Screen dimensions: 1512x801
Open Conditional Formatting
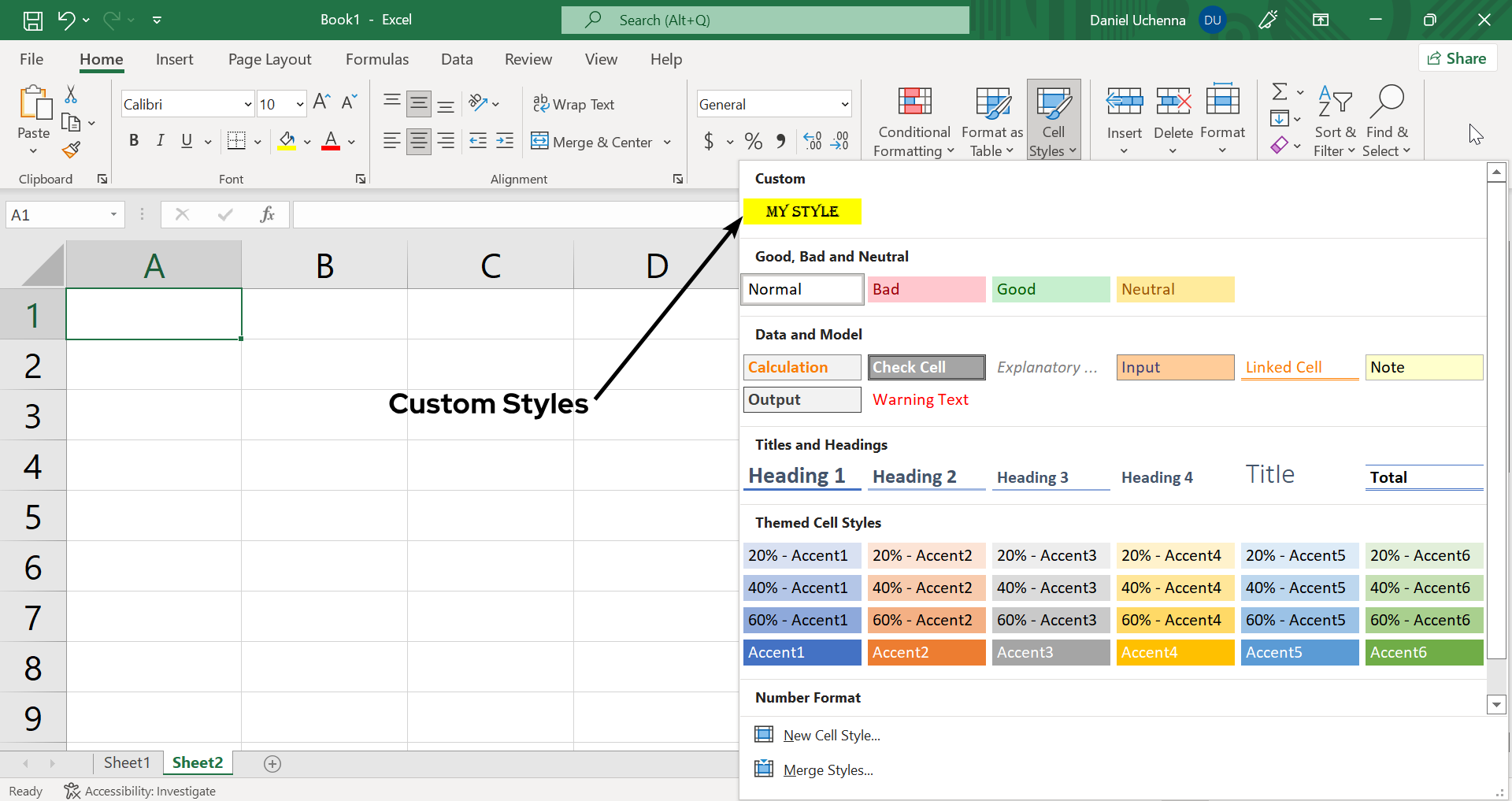[913, 118]
